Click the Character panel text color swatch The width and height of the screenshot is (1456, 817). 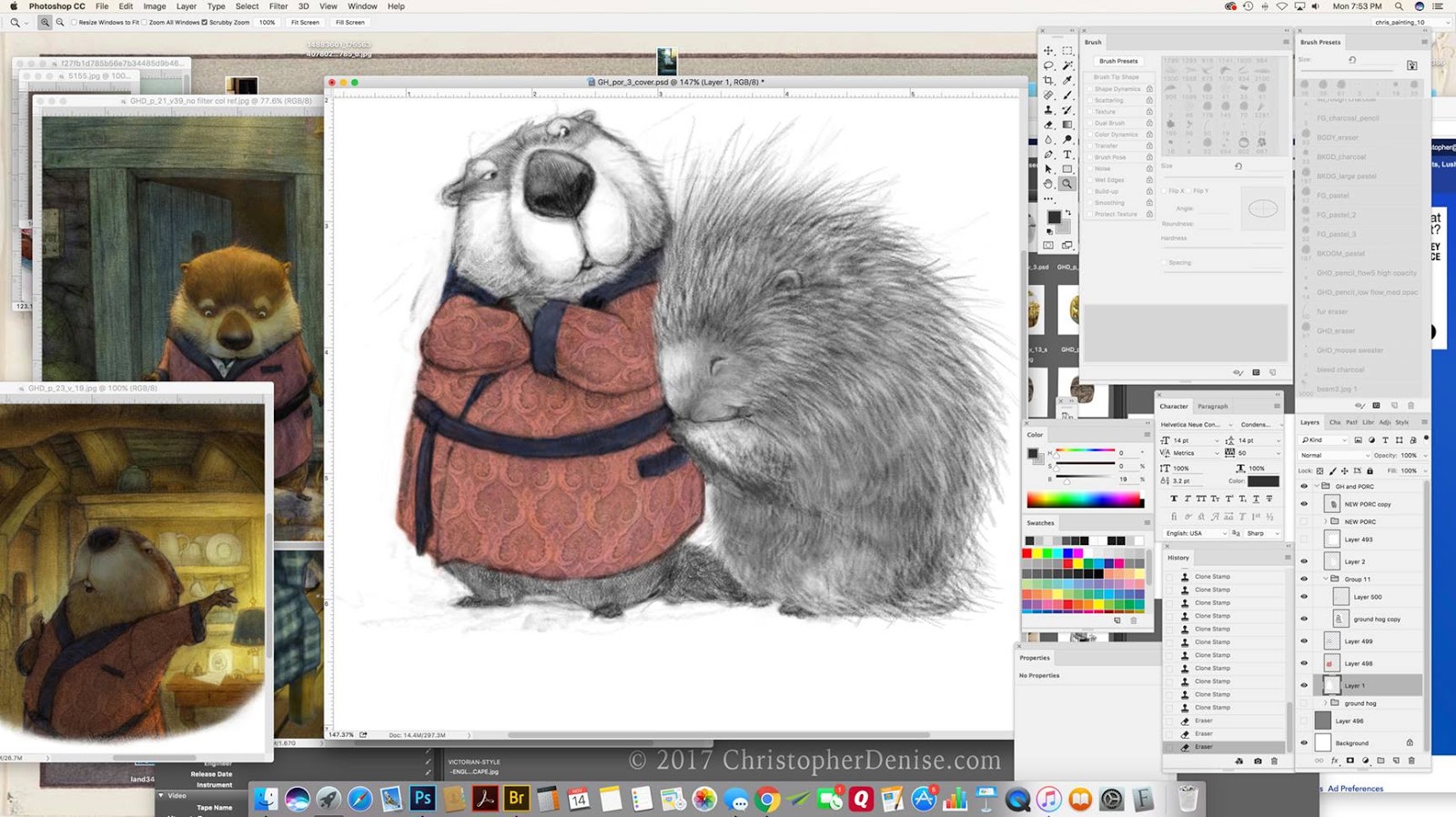1263,481
